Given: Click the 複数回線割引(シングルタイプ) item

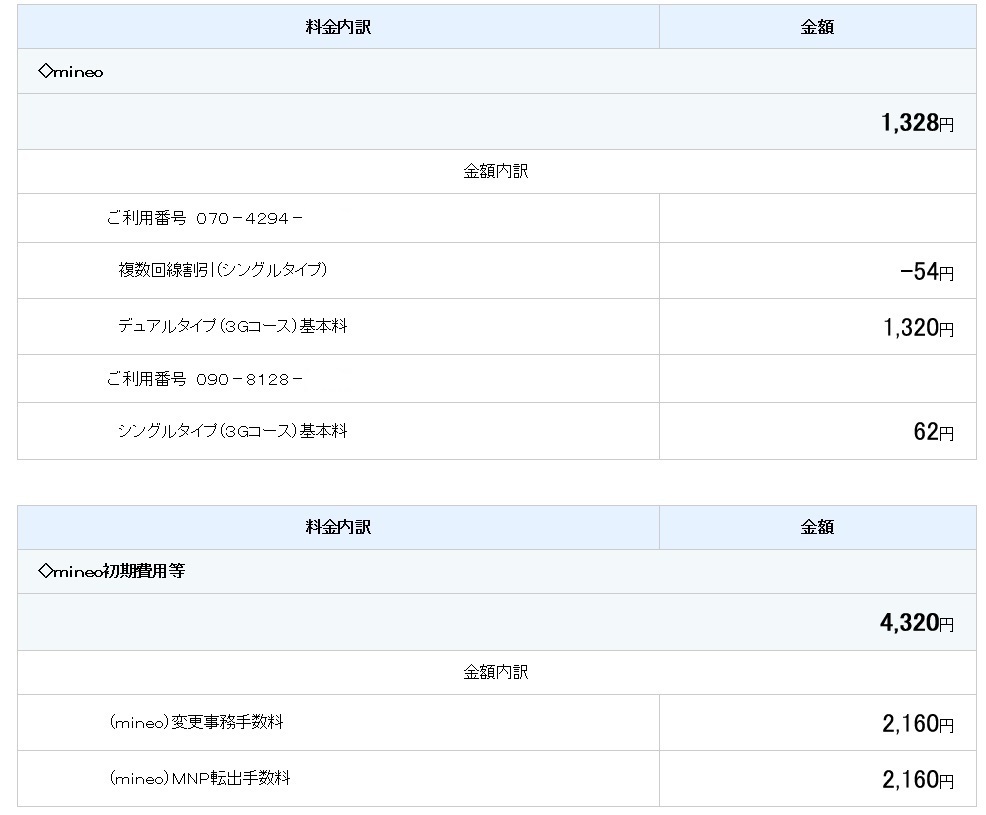Looking at the screenshot, I should [222, 270].
